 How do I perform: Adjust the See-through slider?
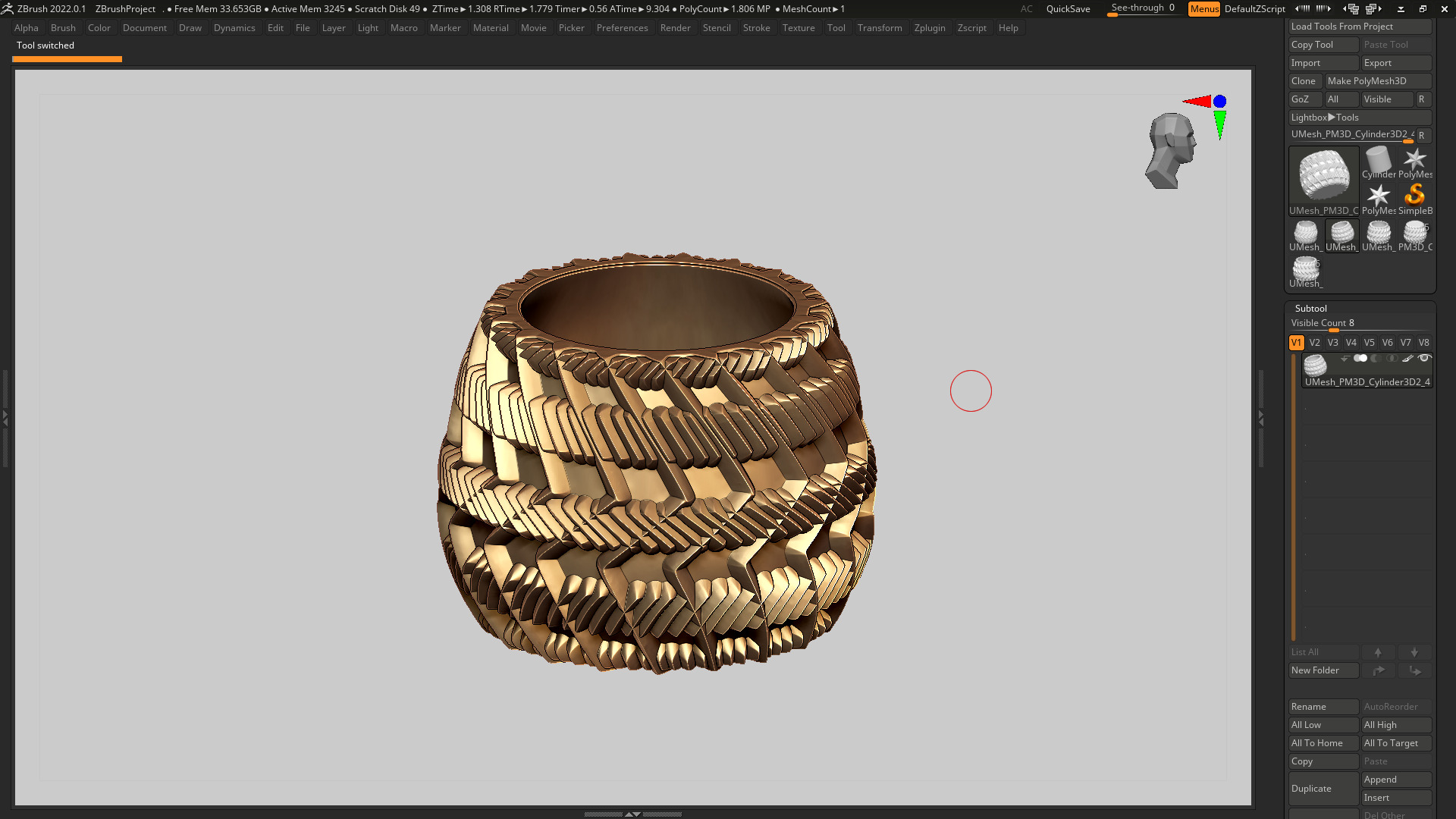(1143, 9)
